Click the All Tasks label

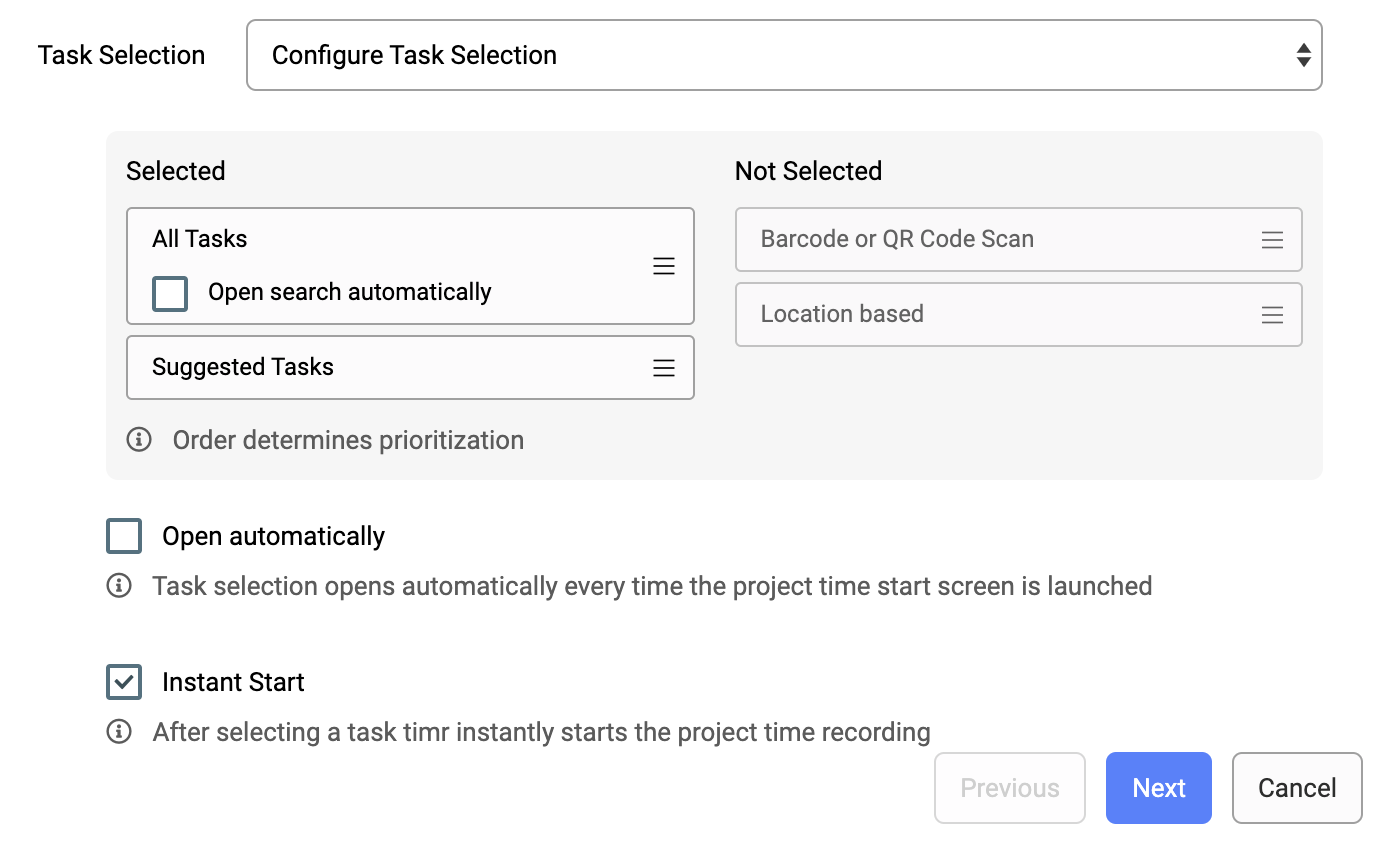tap(200, 239)
